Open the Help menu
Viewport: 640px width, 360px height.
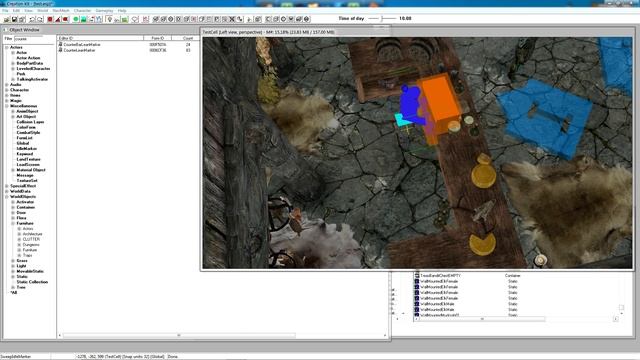[122, 11]
